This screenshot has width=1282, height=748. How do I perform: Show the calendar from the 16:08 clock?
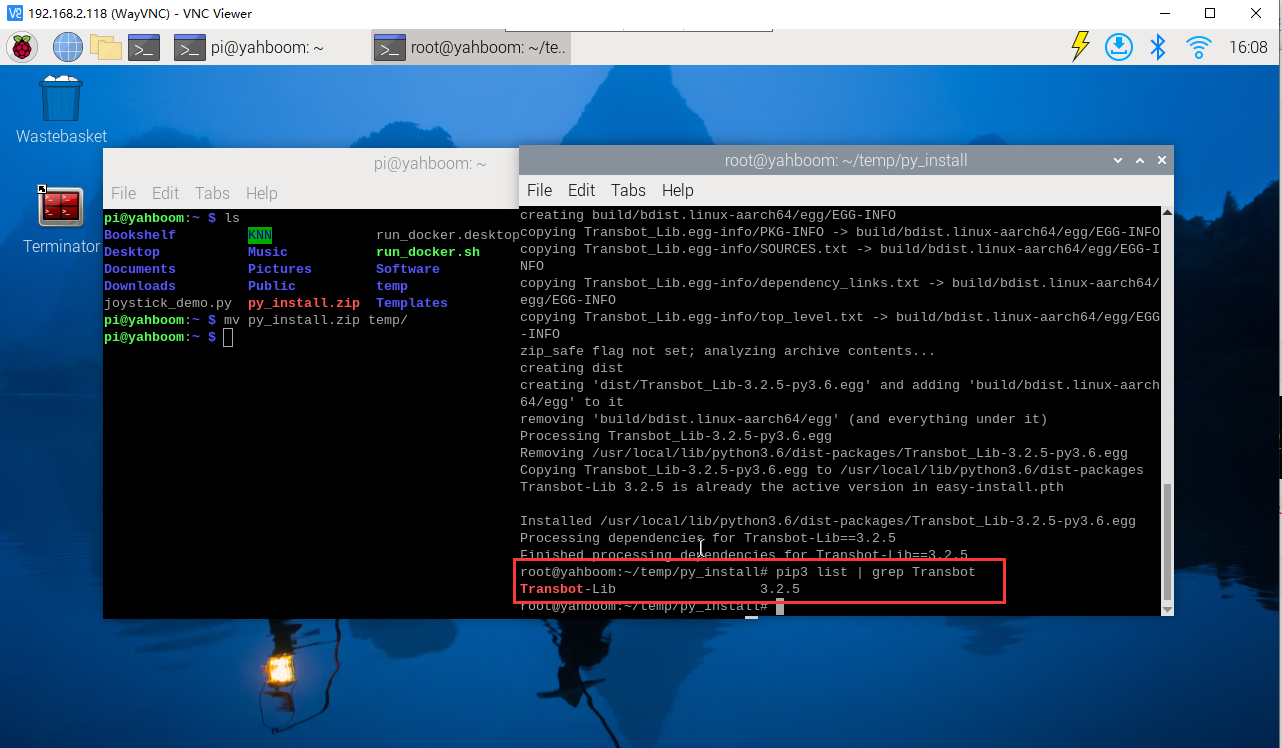[1248, 47]
